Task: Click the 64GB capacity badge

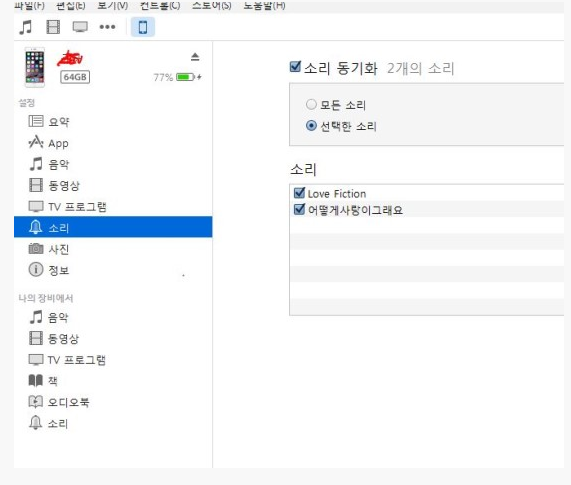Action: click(75, 77)
